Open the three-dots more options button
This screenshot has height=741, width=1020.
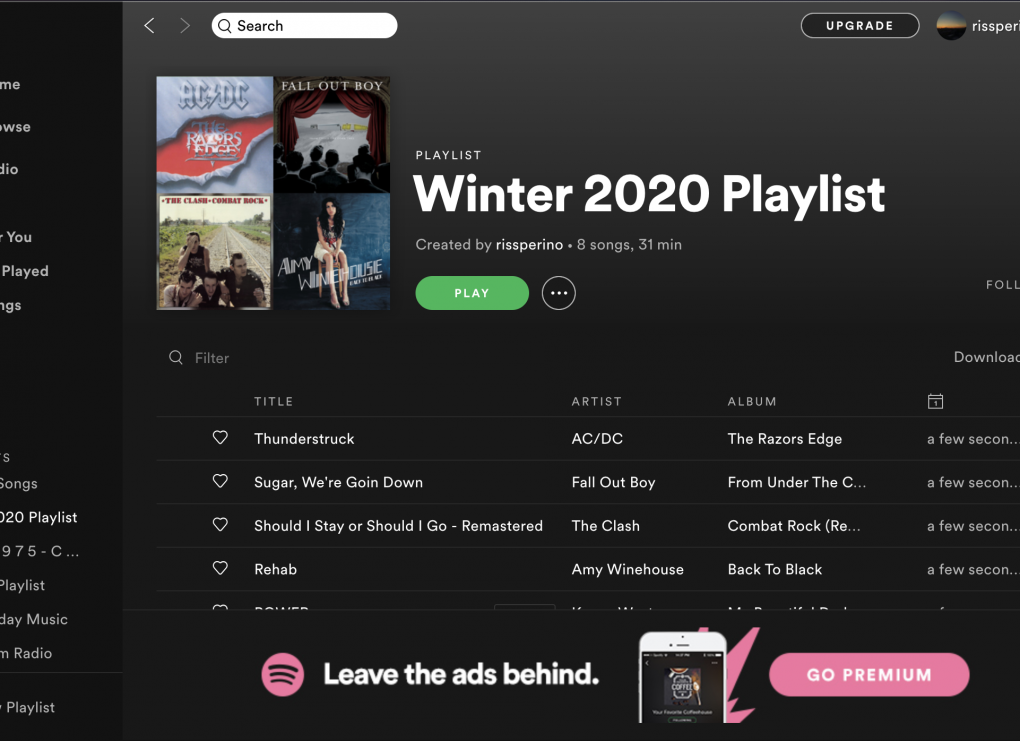pos(559,293)
